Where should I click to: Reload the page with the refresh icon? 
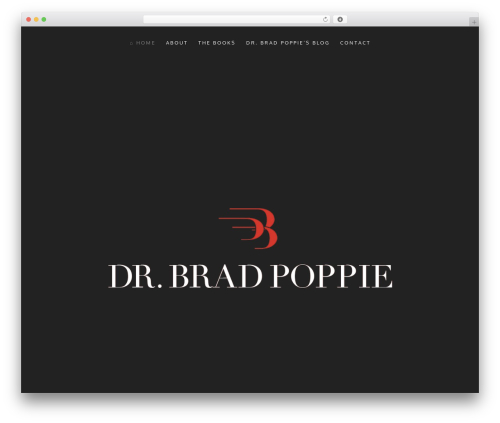point(325,19)
